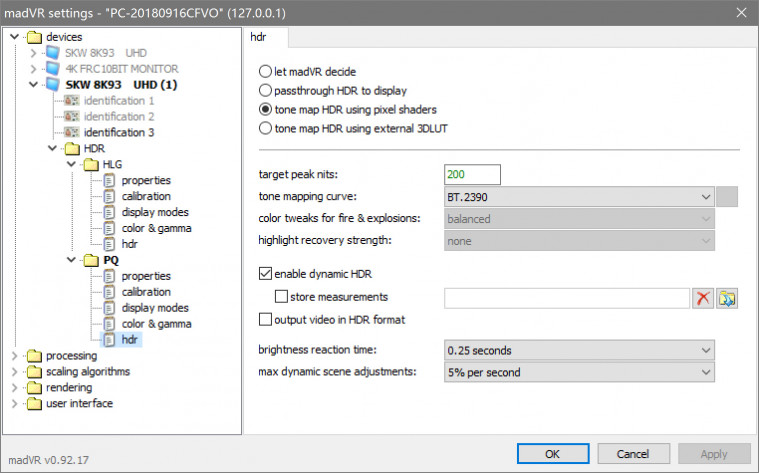
Task: Click gray swatch beside tone mapping curve
Action: tap(728, 196)
